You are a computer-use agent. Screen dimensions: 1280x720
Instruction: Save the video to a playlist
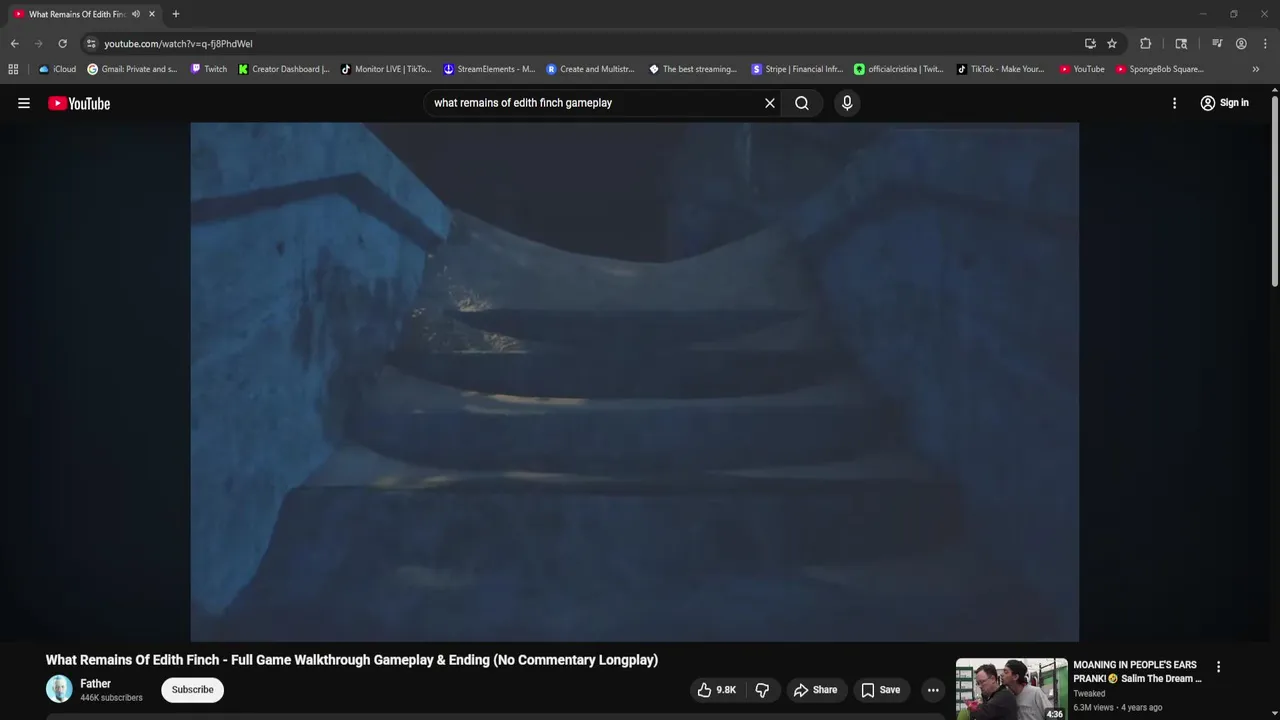[x=881, y=690]
